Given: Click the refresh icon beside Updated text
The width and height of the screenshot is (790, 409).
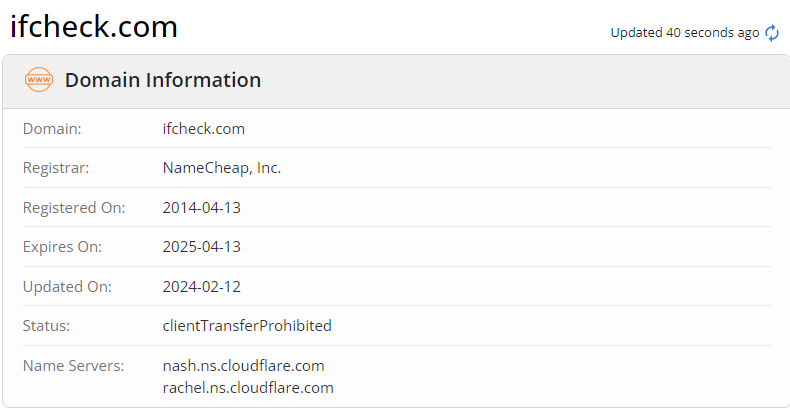Looking at the screenshot, I should pyautogui.click(x=772, y=33).
